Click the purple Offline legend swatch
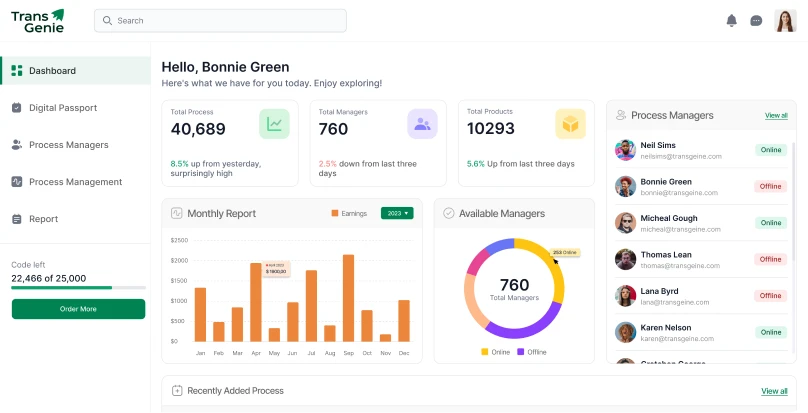Viewport: 808px width, 413px height. coord(520,352)
